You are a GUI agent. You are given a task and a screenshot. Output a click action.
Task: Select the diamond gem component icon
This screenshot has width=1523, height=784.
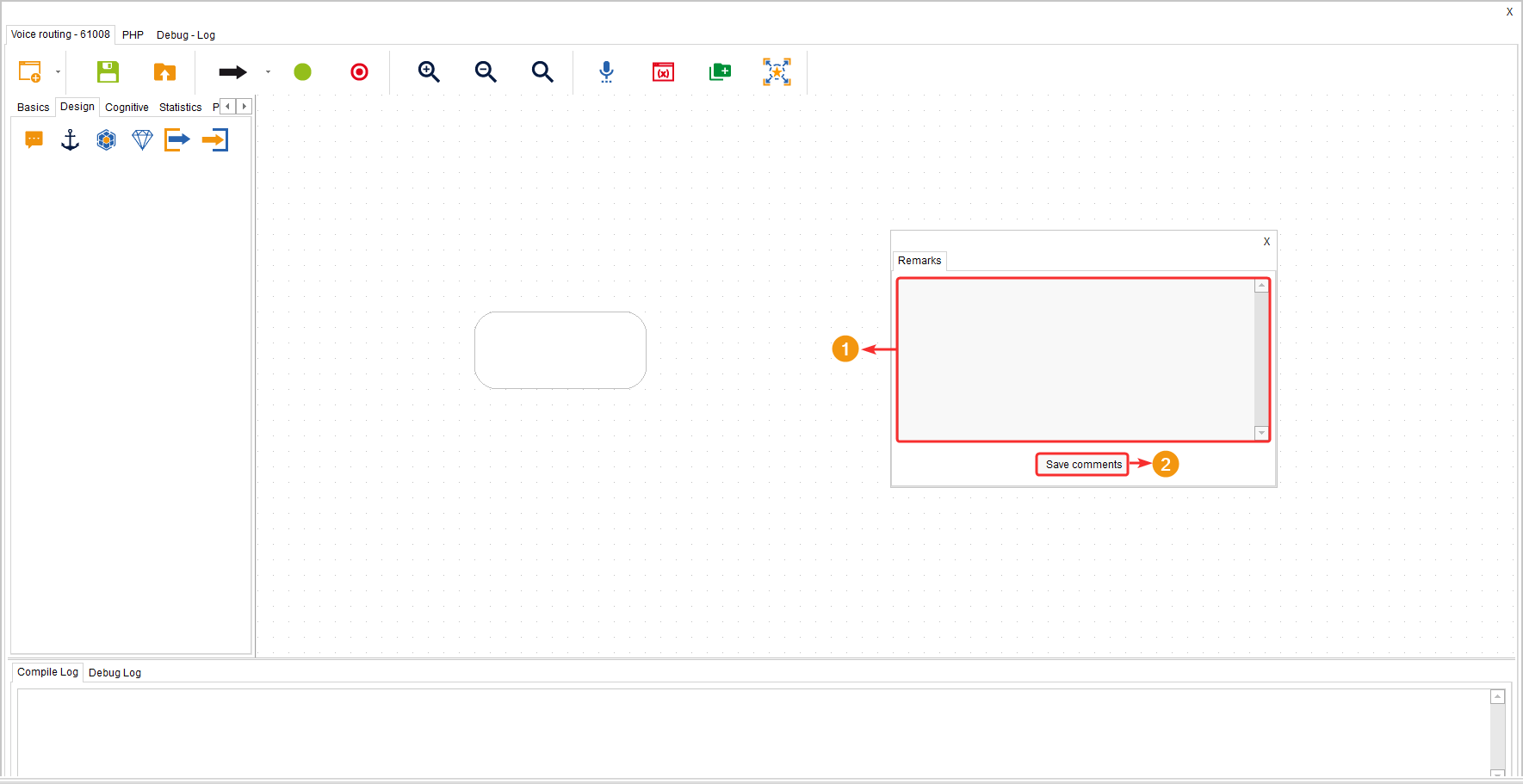click(142, 139)
